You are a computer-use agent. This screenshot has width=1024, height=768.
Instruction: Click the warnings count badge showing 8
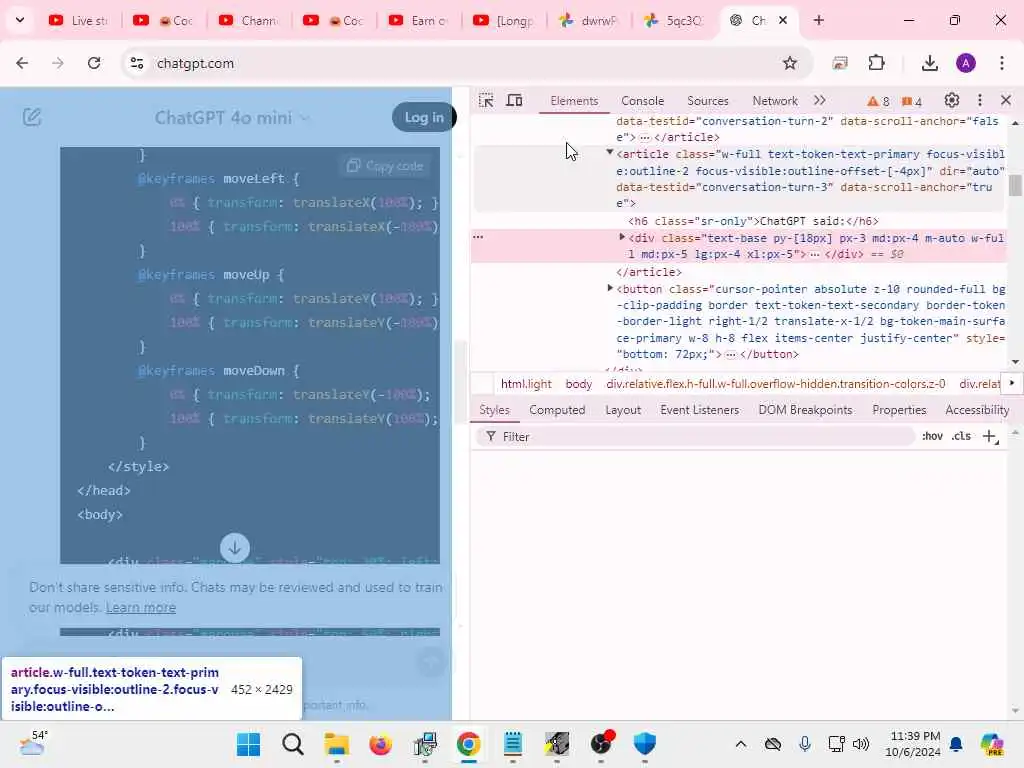(x=878, y=101)
